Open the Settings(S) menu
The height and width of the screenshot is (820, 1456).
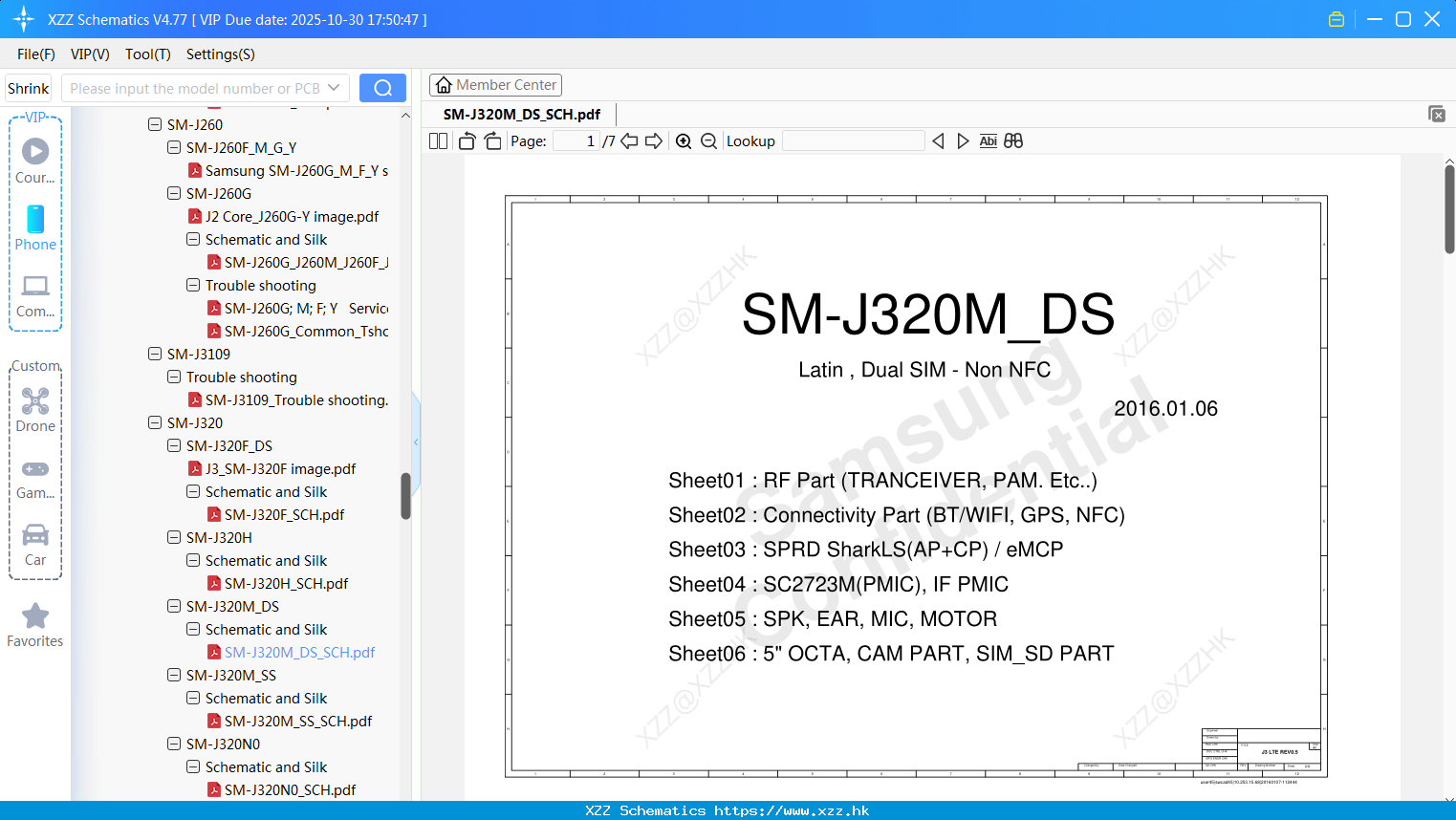(221, 54)
